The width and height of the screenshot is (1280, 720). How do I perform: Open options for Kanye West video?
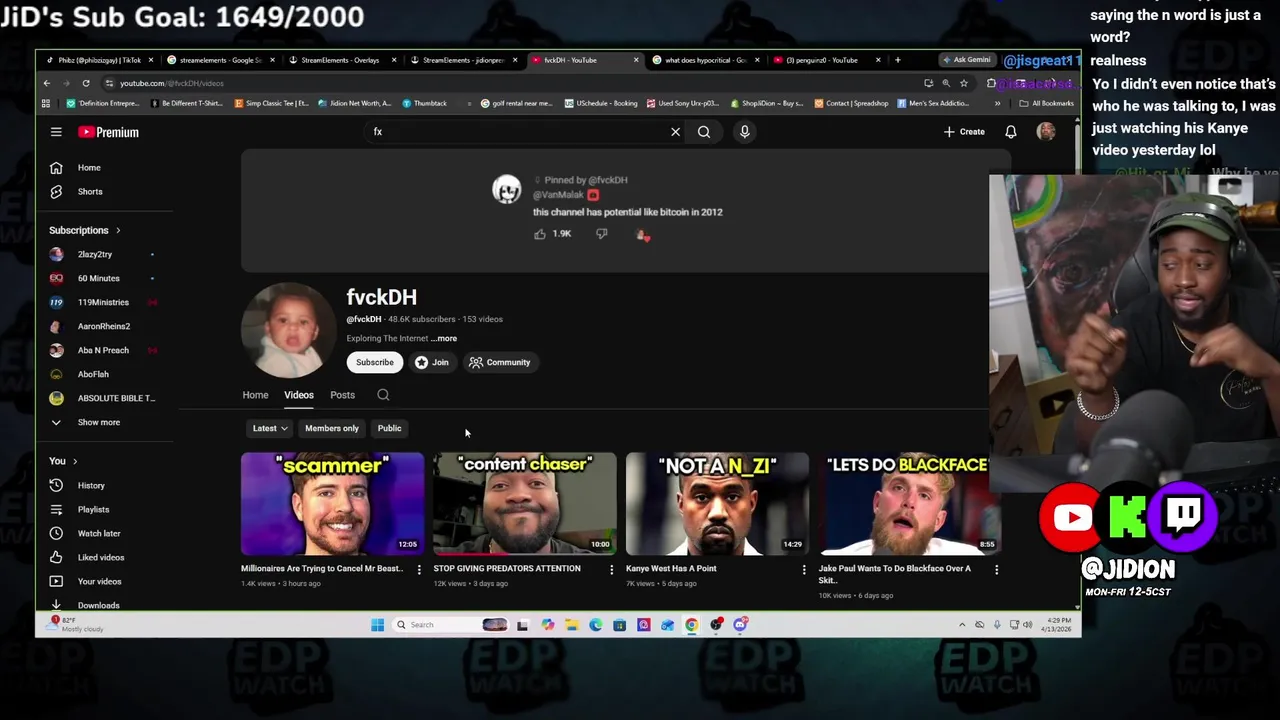804,569
